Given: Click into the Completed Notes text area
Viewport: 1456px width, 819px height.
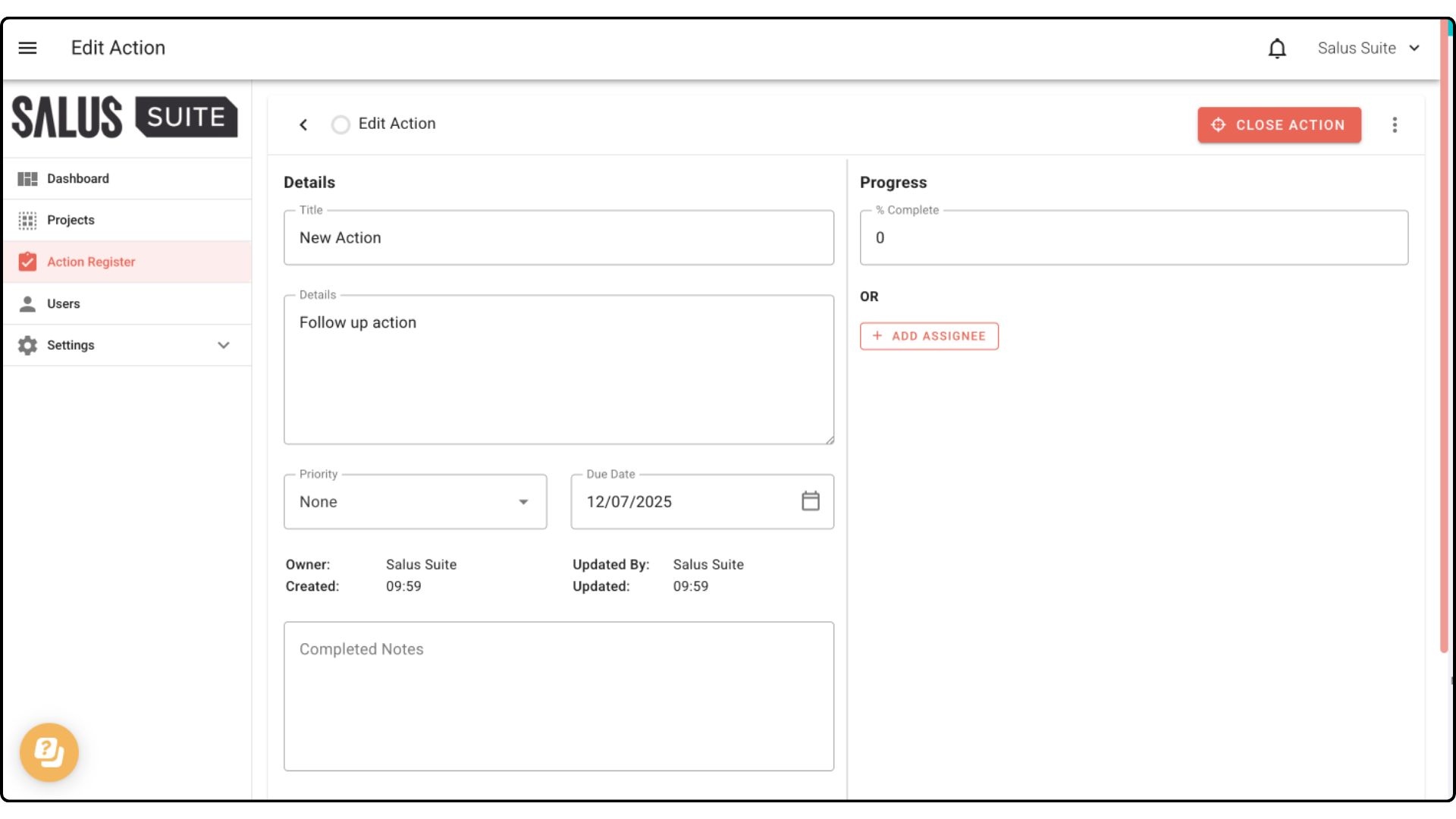Looking at the screenshot, I should 559,696.
